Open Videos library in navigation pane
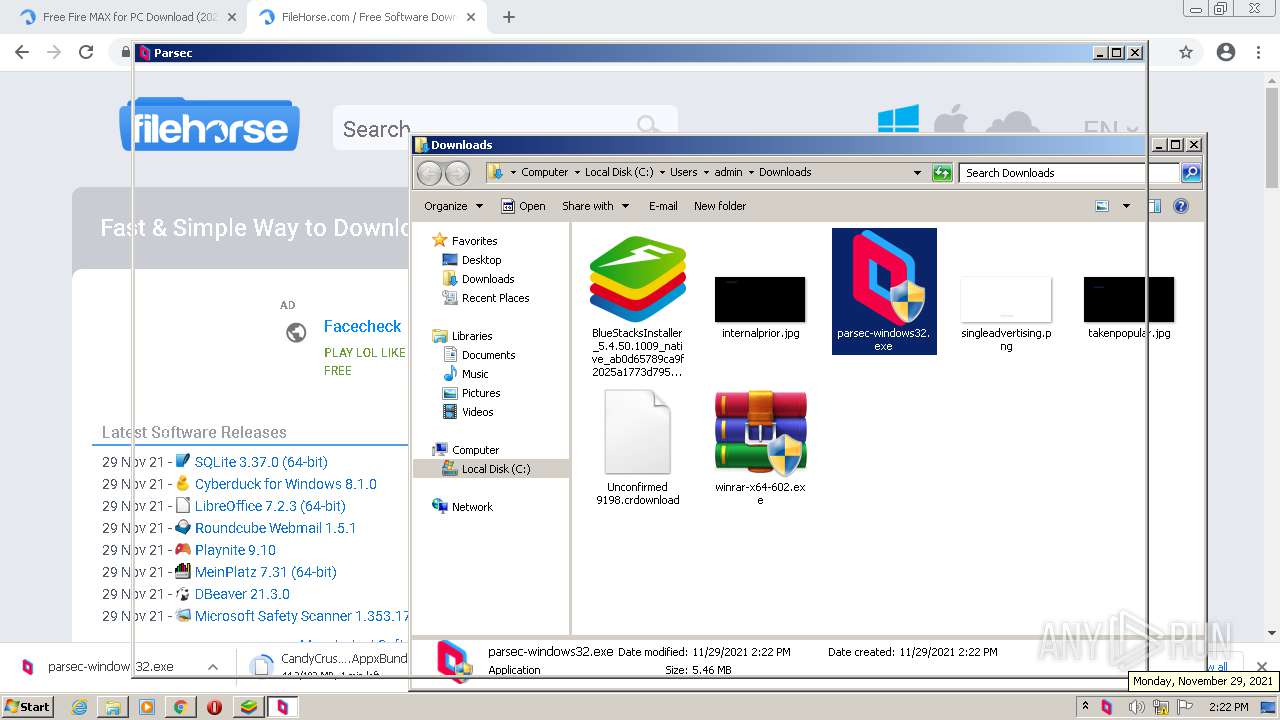1280x720 pixels. pyautogui.click(x=477, y=412)
